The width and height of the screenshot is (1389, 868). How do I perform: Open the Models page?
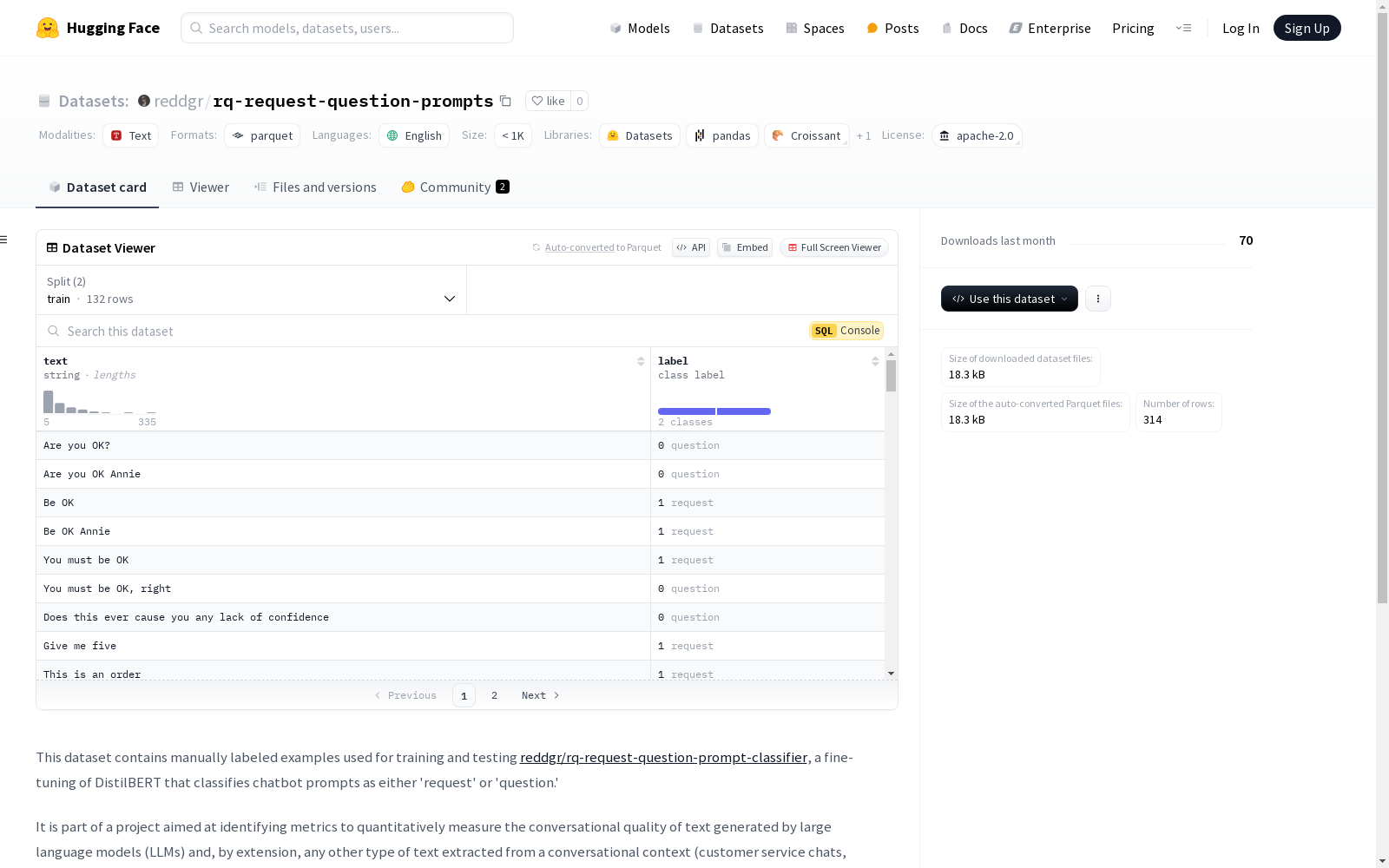(x=640, y=28)
